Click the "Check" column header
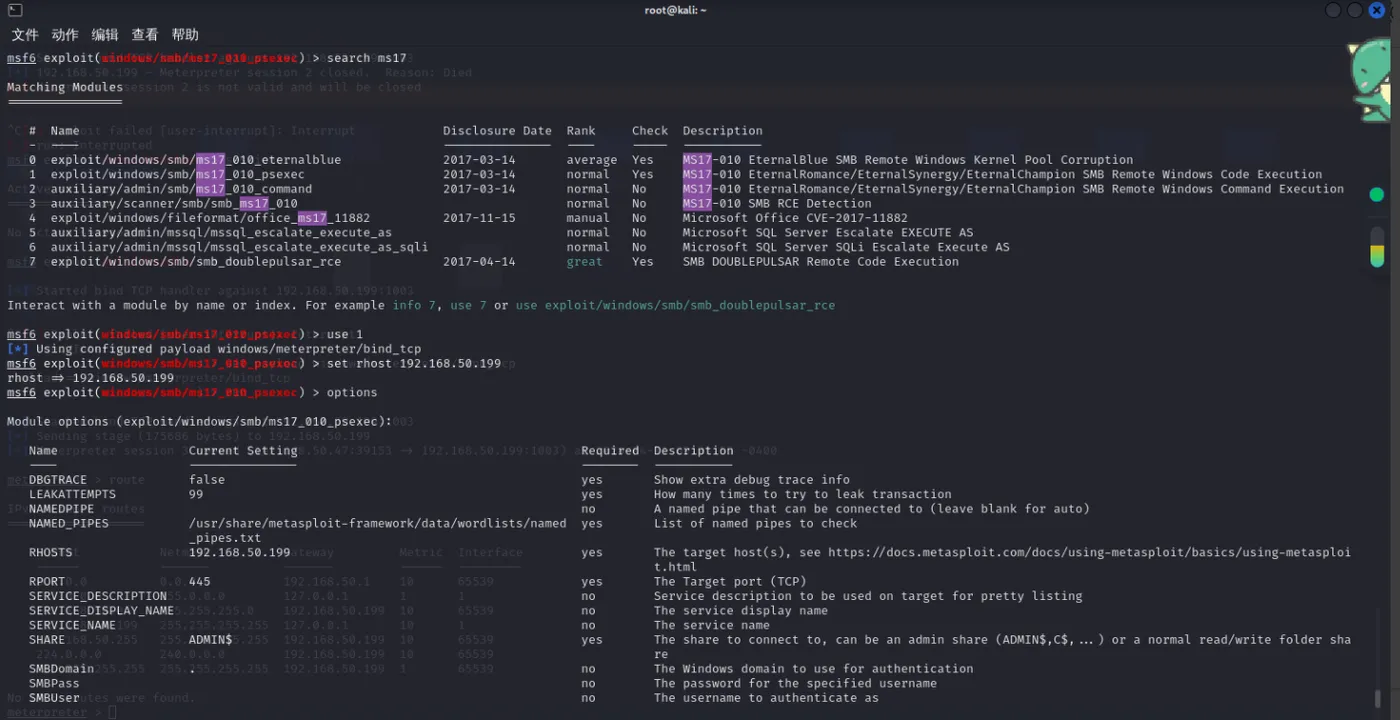 pyautogui.click(x=650, y=131)
